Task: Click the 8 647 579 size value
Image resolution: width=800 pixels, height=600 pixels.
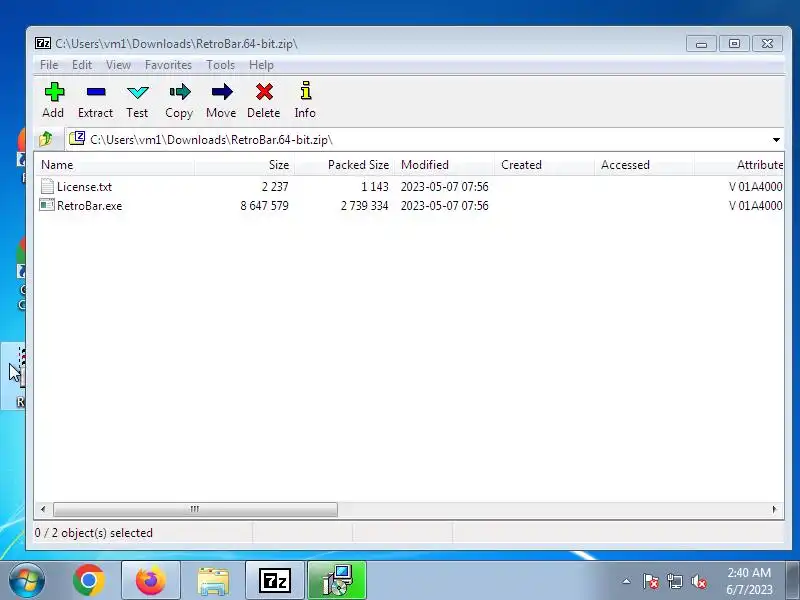Action: [264, 206]
